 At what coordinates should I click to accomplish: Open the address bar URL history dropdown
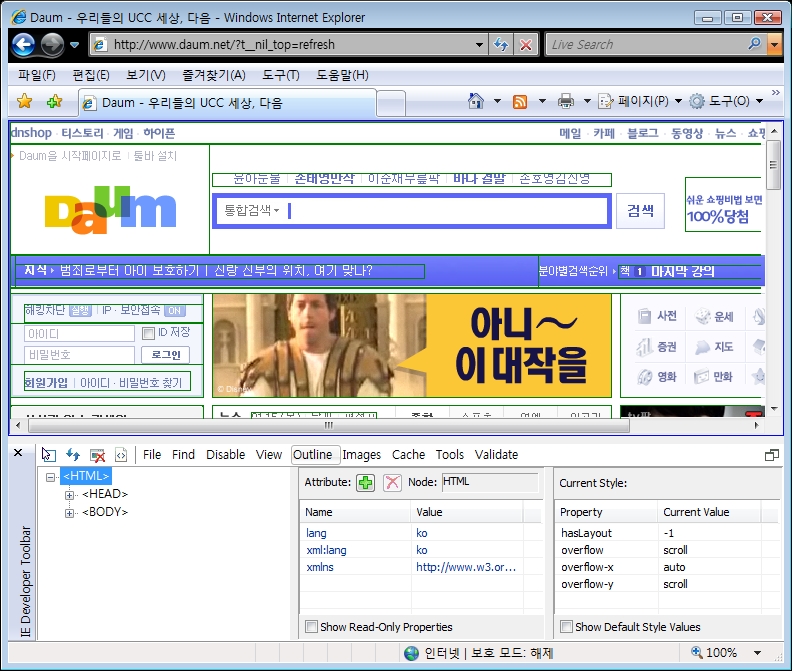479,44
